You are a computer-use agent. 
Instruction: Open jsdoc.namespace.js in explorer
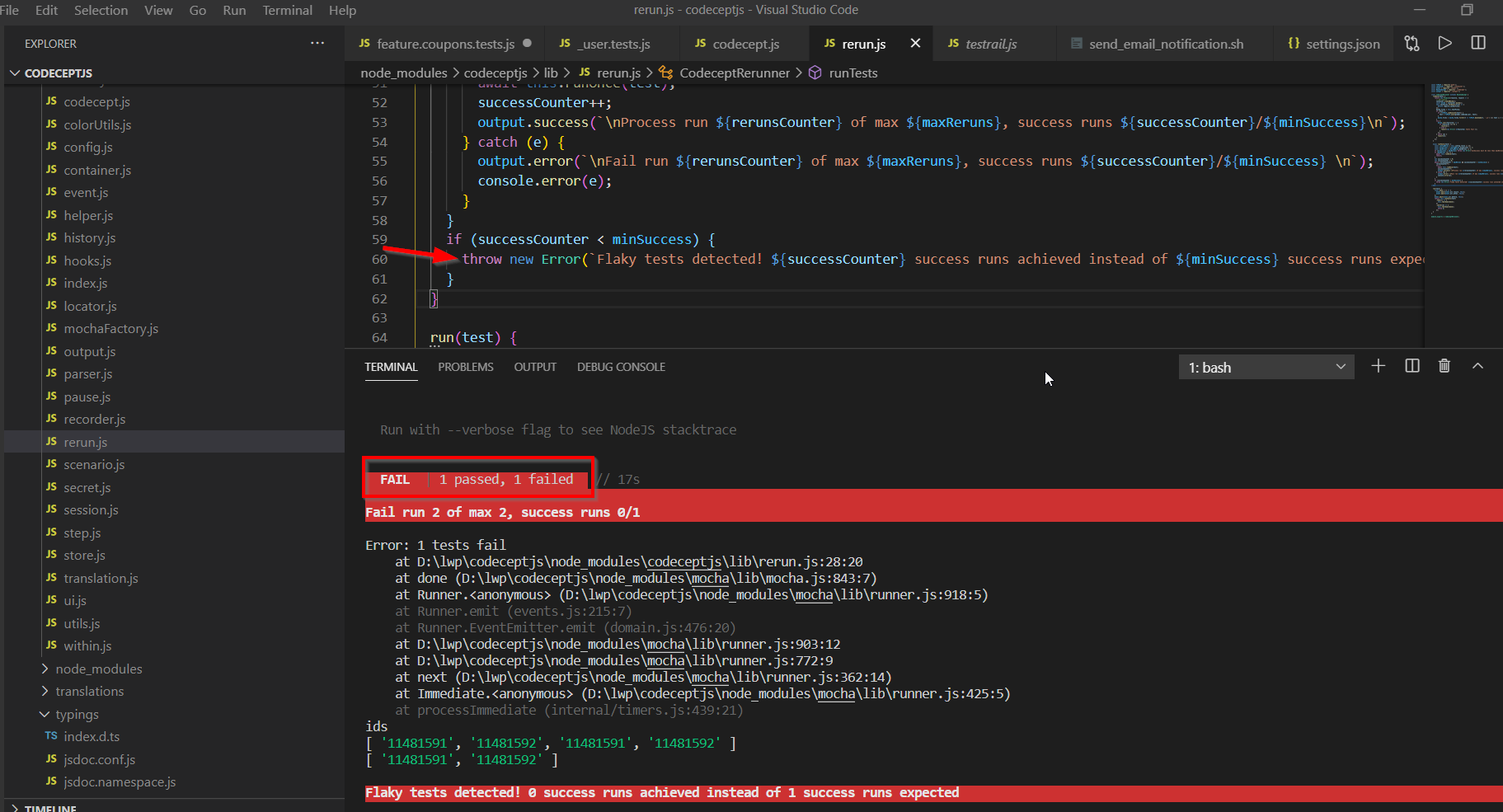tap(120, 781)
